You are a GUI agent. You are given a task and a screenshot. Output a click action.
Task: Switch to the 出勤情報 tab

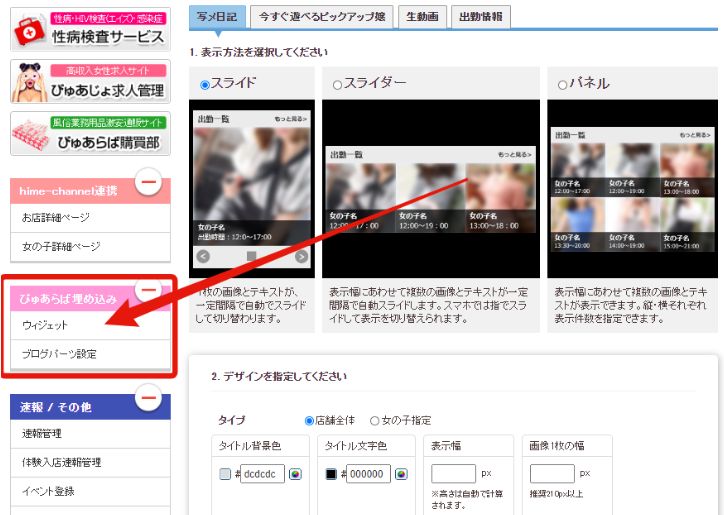(x=481, y=17)
